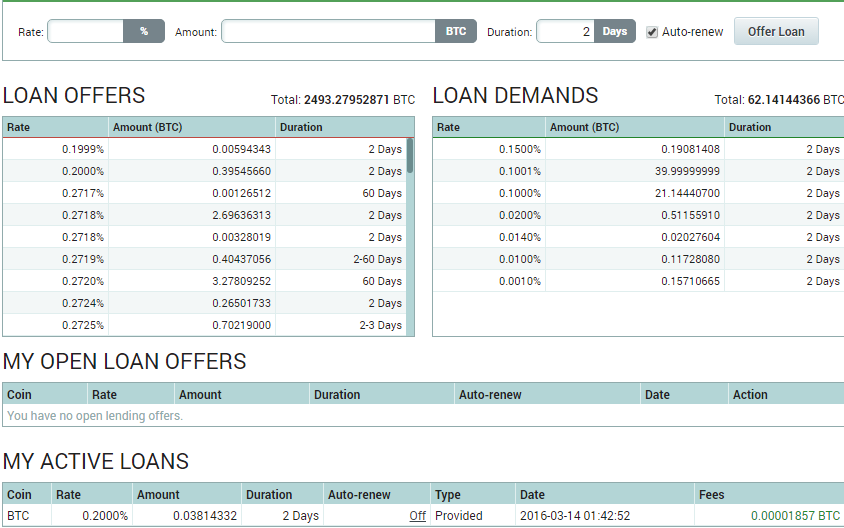Image resolution: width=844 pixels, height=528 pixels.
Task: Click the 2-3 Days duration cell
Action: [x=381, y=326]
